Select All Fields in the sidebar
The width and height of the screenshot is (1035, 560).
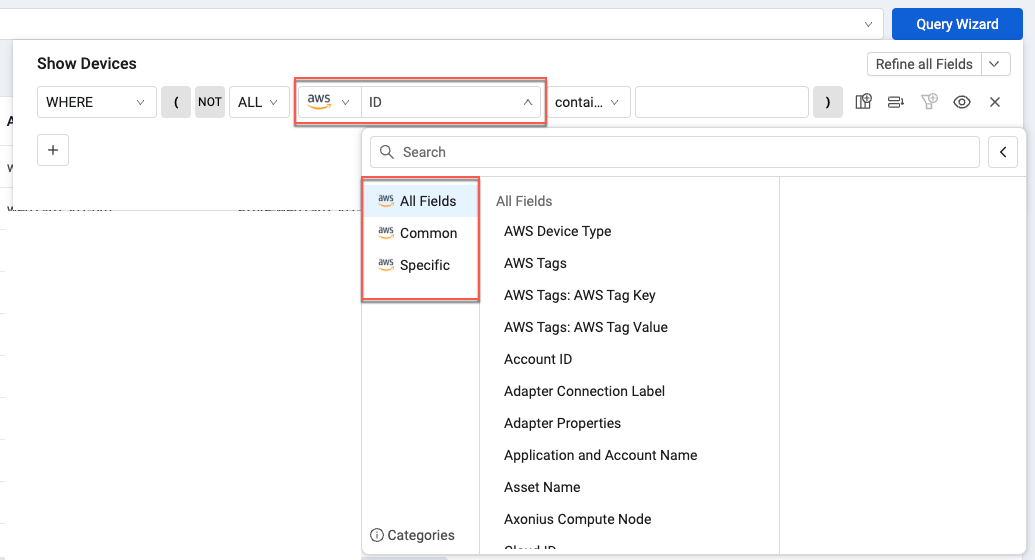pyautogui.click(x=420, y=201)
